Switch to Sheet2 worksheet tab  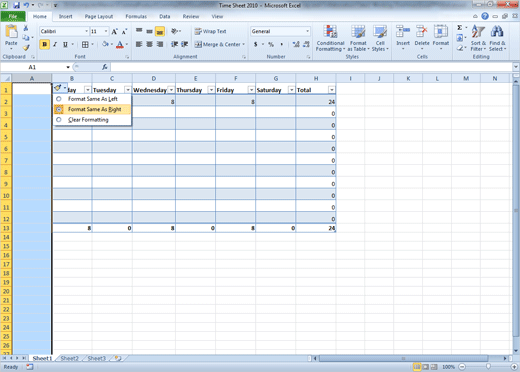69,358
